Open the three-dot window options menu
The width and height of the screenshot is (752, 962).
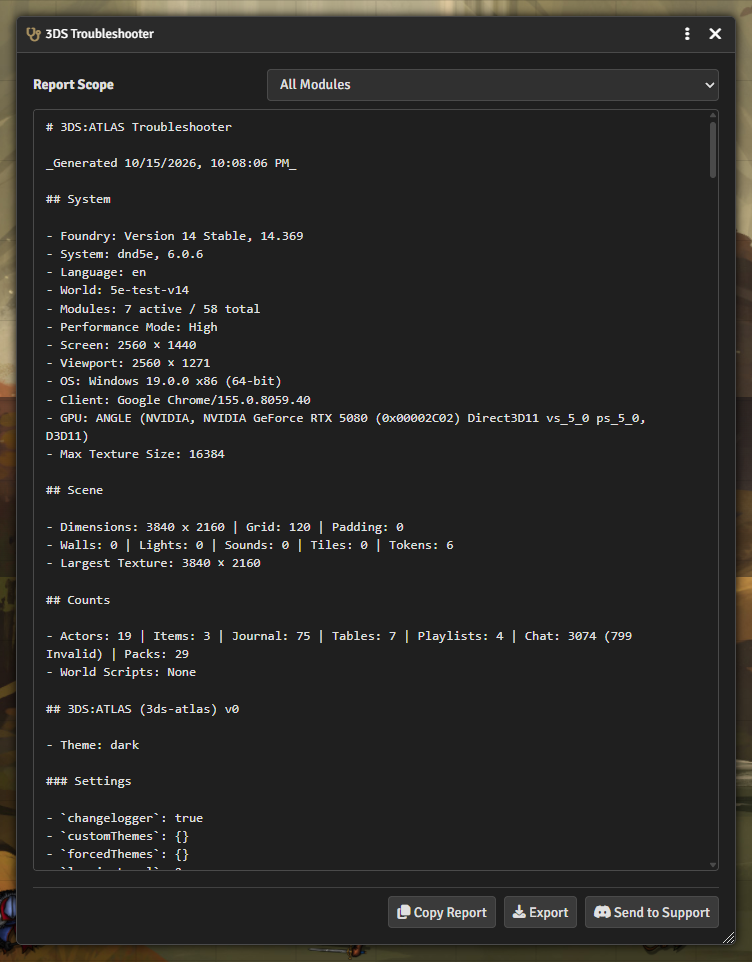tap(687, 34)
